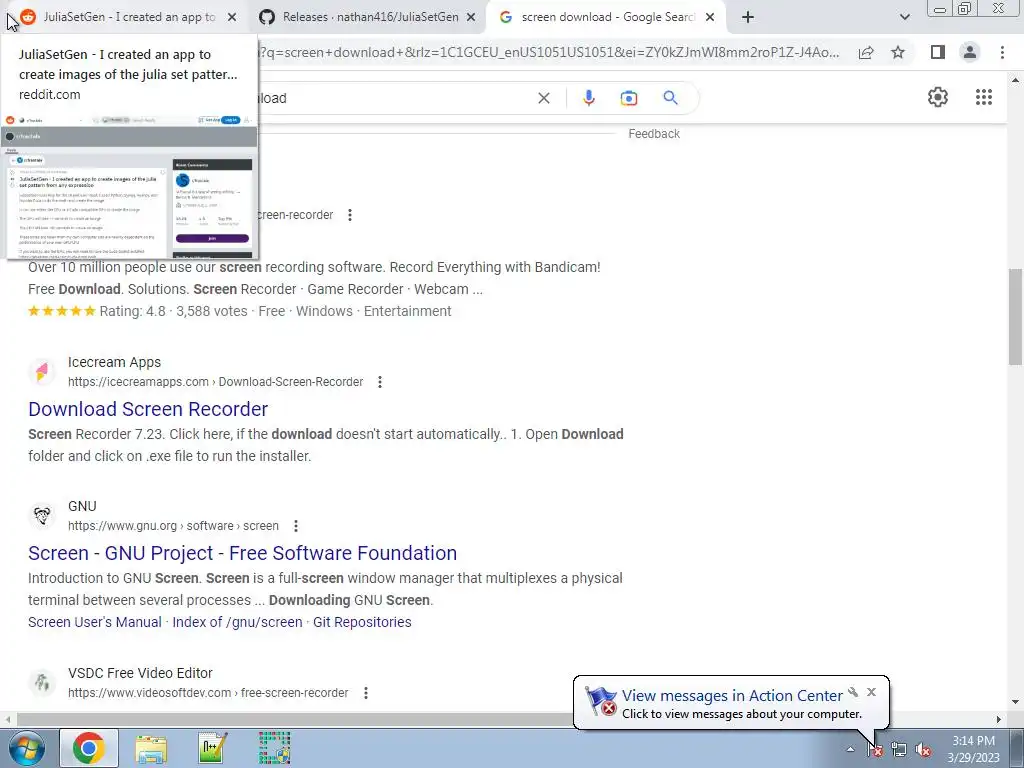Image resolution: width=1024 pixels, height=768 pixels.
Task: Click the reddit tab preview thumbnail
Action: coord(129,186)
